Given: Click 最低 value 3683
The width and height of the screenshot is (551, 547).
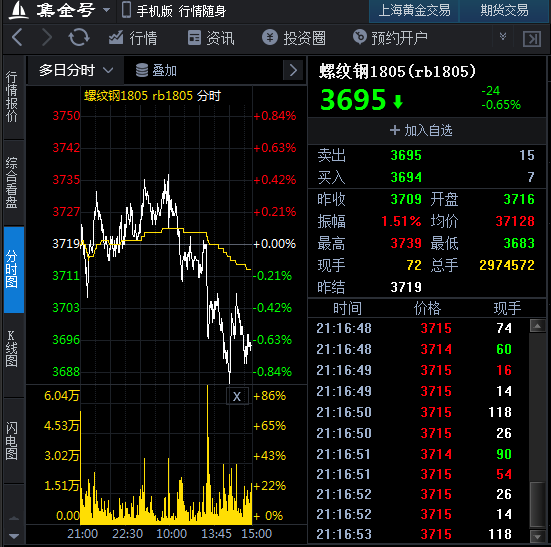Looking at the screenshot, I should tap(519, 243).
